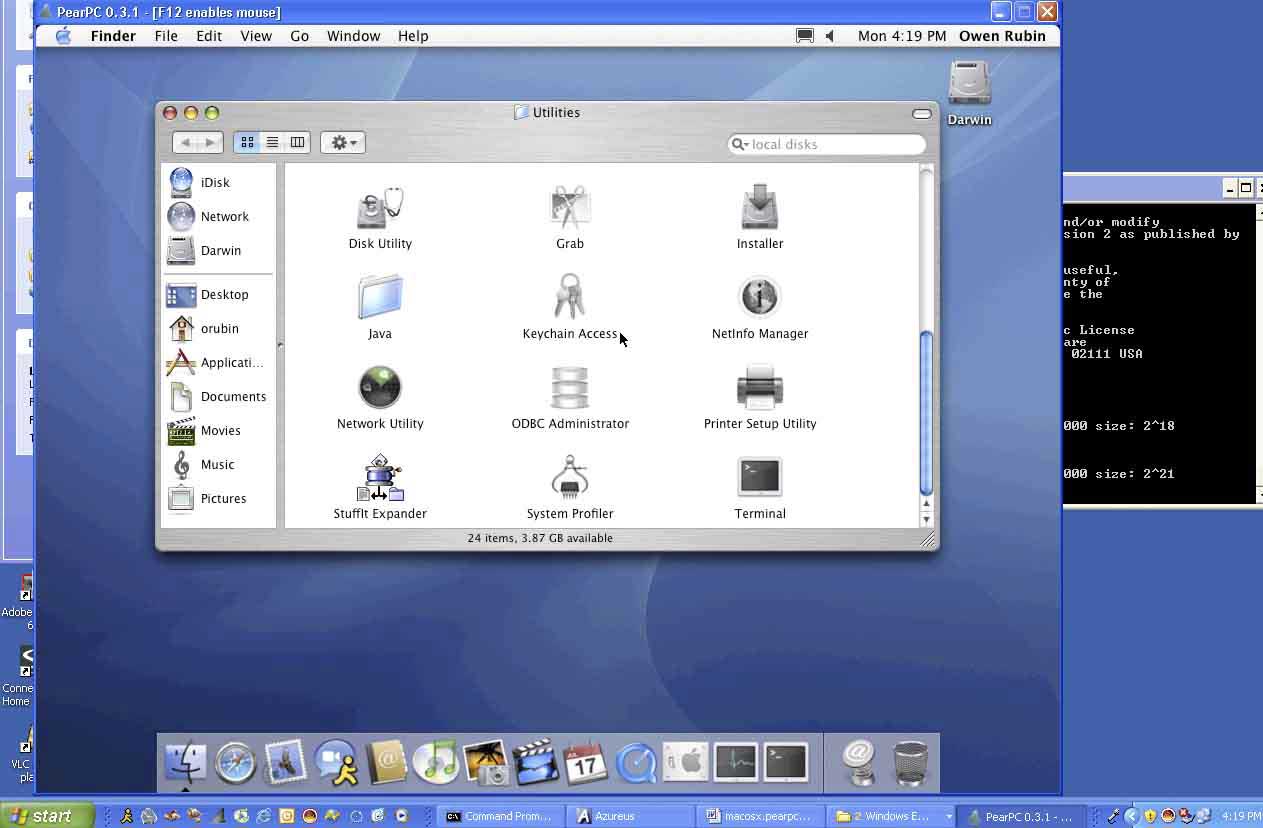Open the Trash in the Dock
Screen dimensions: 1263x828
pos(909,763)
